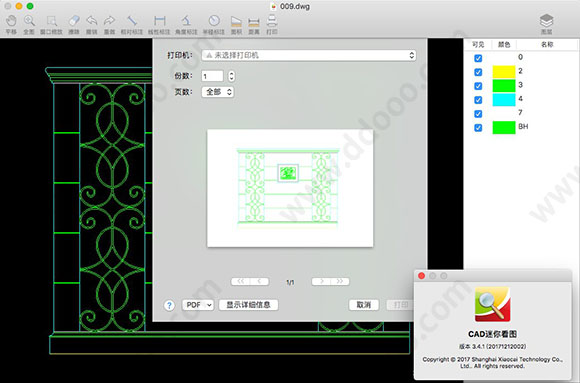Select the distance measurement tool
Image resolution: width=580 pixels, height=383 pixels.
pos(254,24)
